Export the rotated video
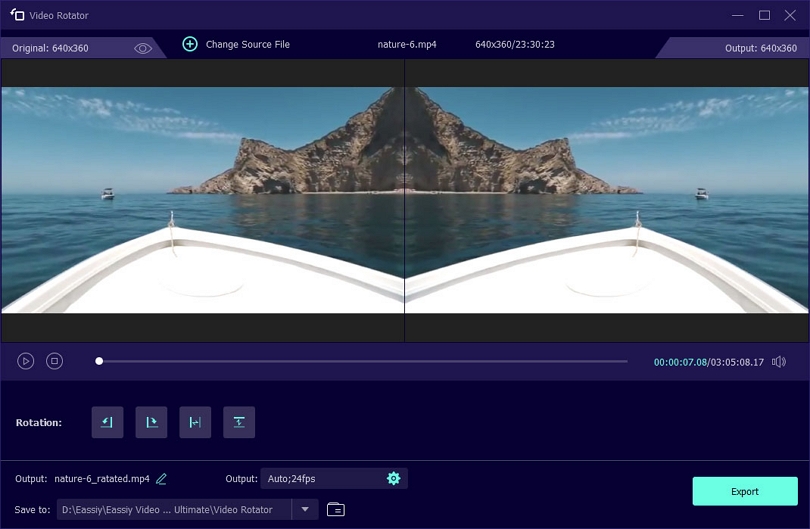The height and width of the screenshot is (529, 810). [745, 491]
